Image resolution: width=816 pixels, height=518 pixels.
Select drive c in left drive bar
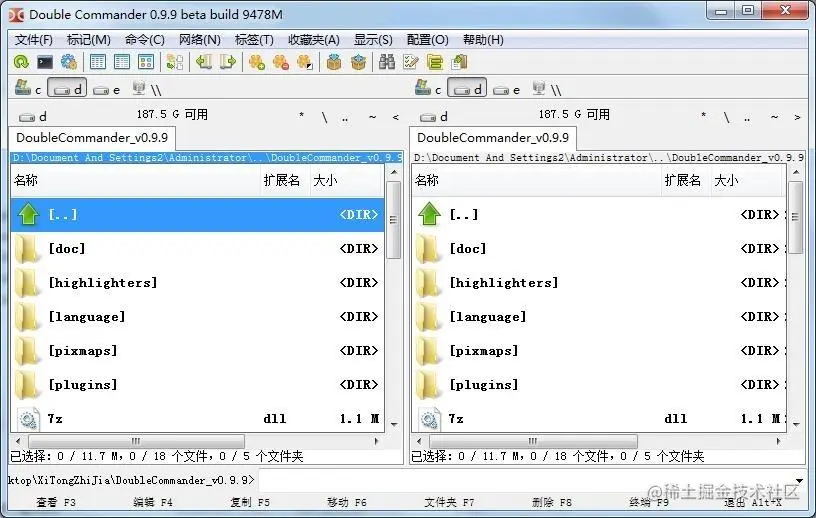(28, 88)
